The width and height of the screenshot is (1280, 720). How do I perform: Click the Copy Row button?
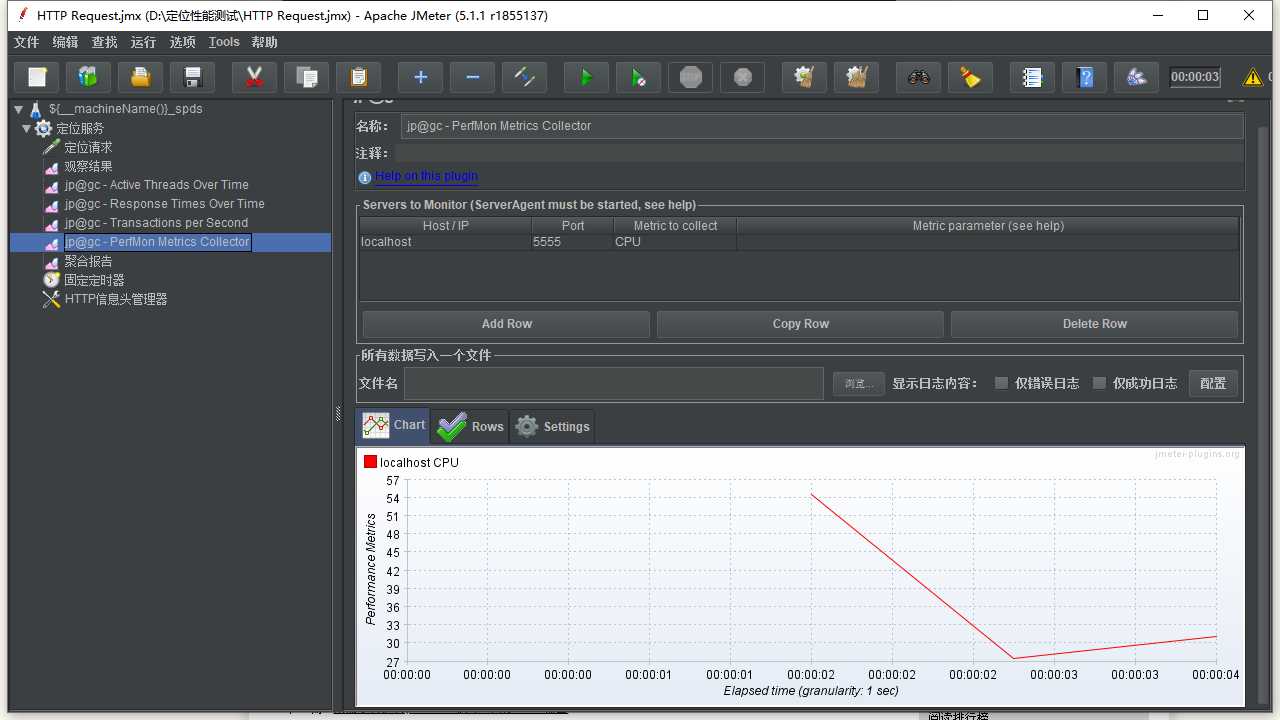800,324
